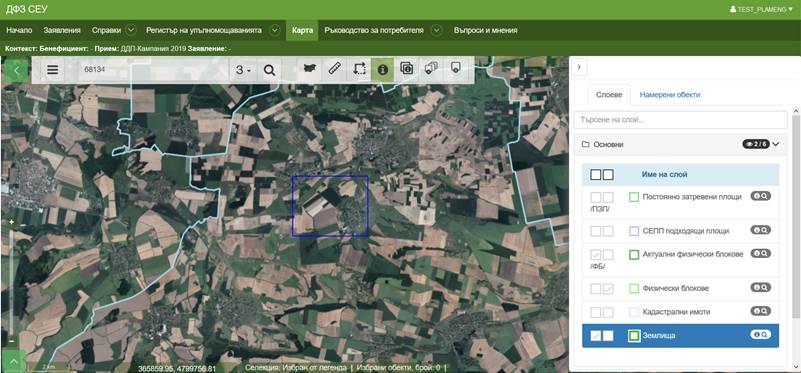Switch to the Намерени обекти tab
The image size is (801, 373).
click(x=670, y=95)
